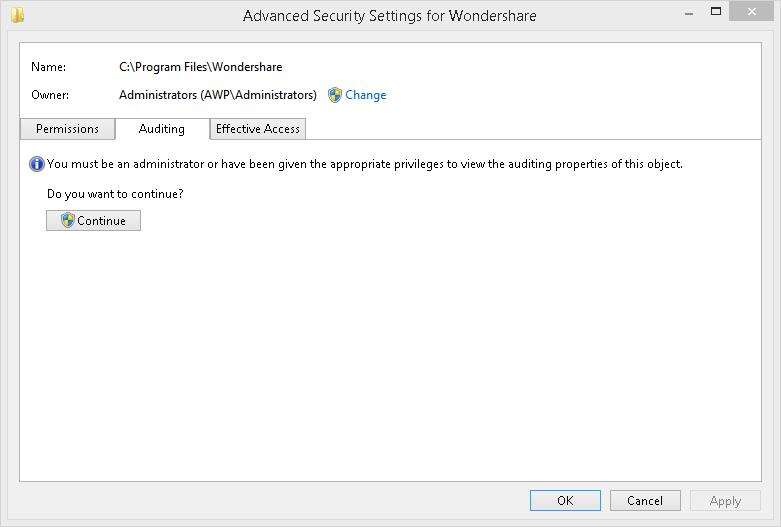Click the "Do you want to continue?" text
The height and width of the screenshot is (527, 781).
click(x=115, y=193)
